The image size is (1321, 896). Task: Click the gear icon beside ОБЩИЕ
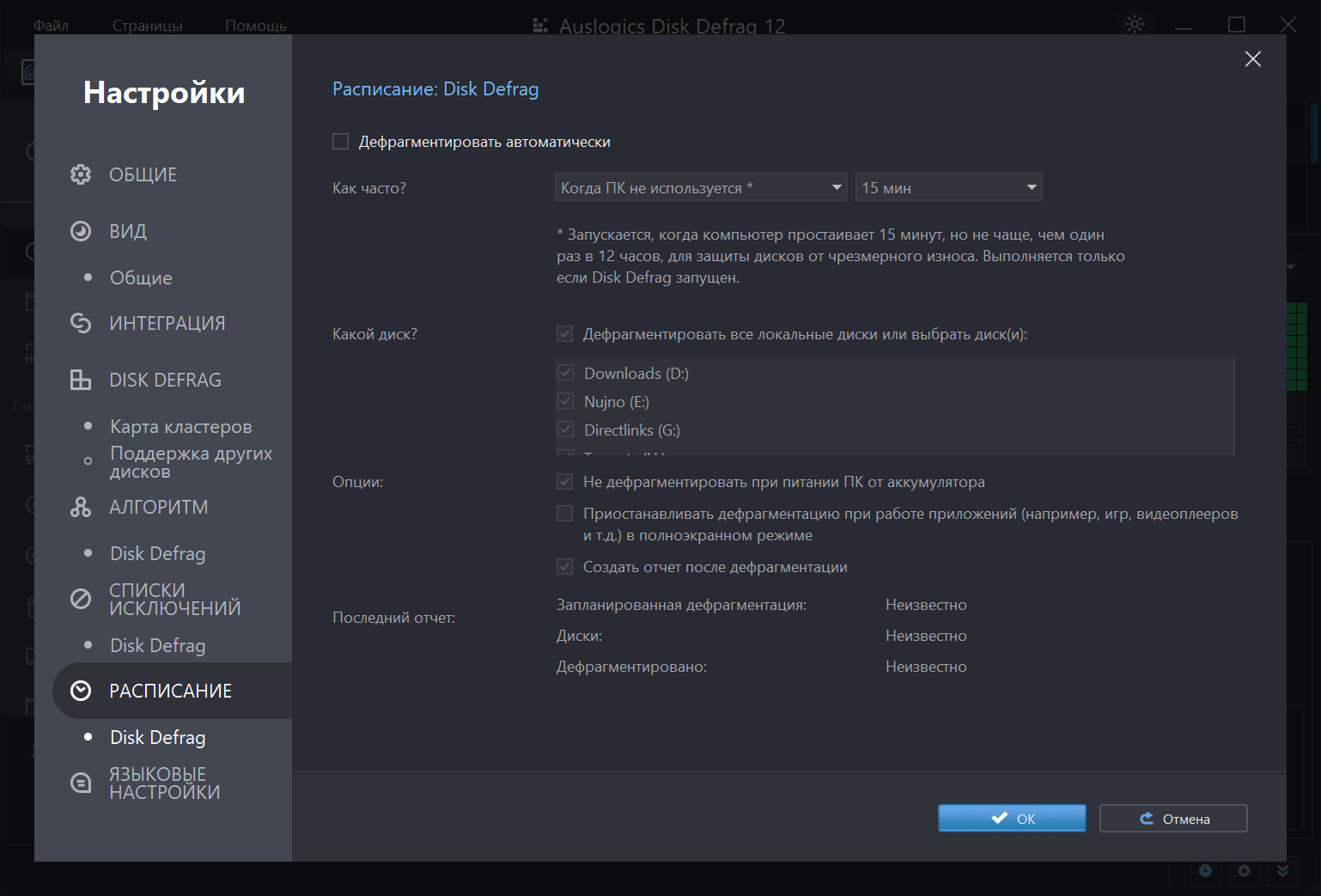(81, 174)
